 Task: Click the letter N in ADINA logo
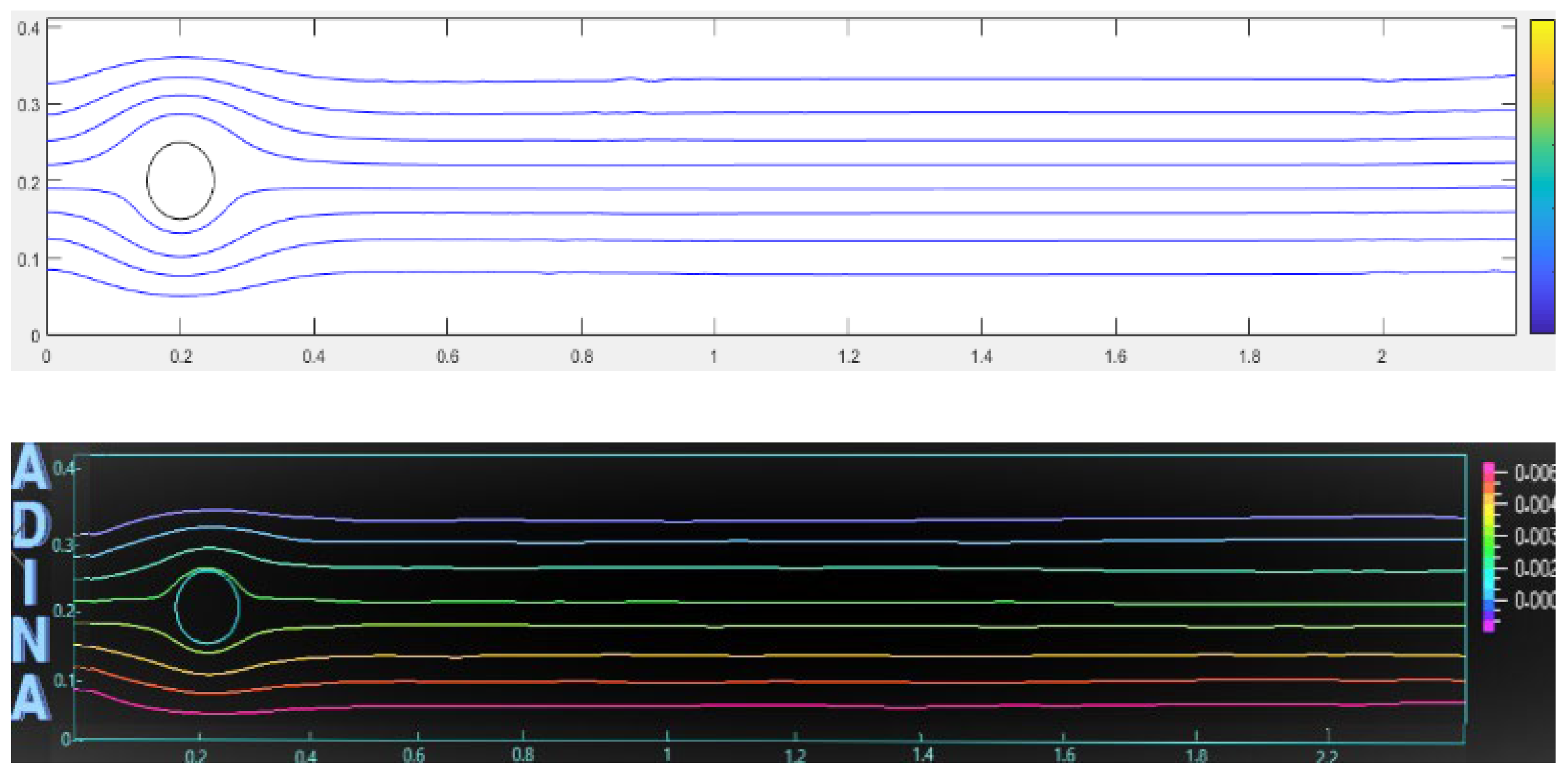click(x=31, y=640)
